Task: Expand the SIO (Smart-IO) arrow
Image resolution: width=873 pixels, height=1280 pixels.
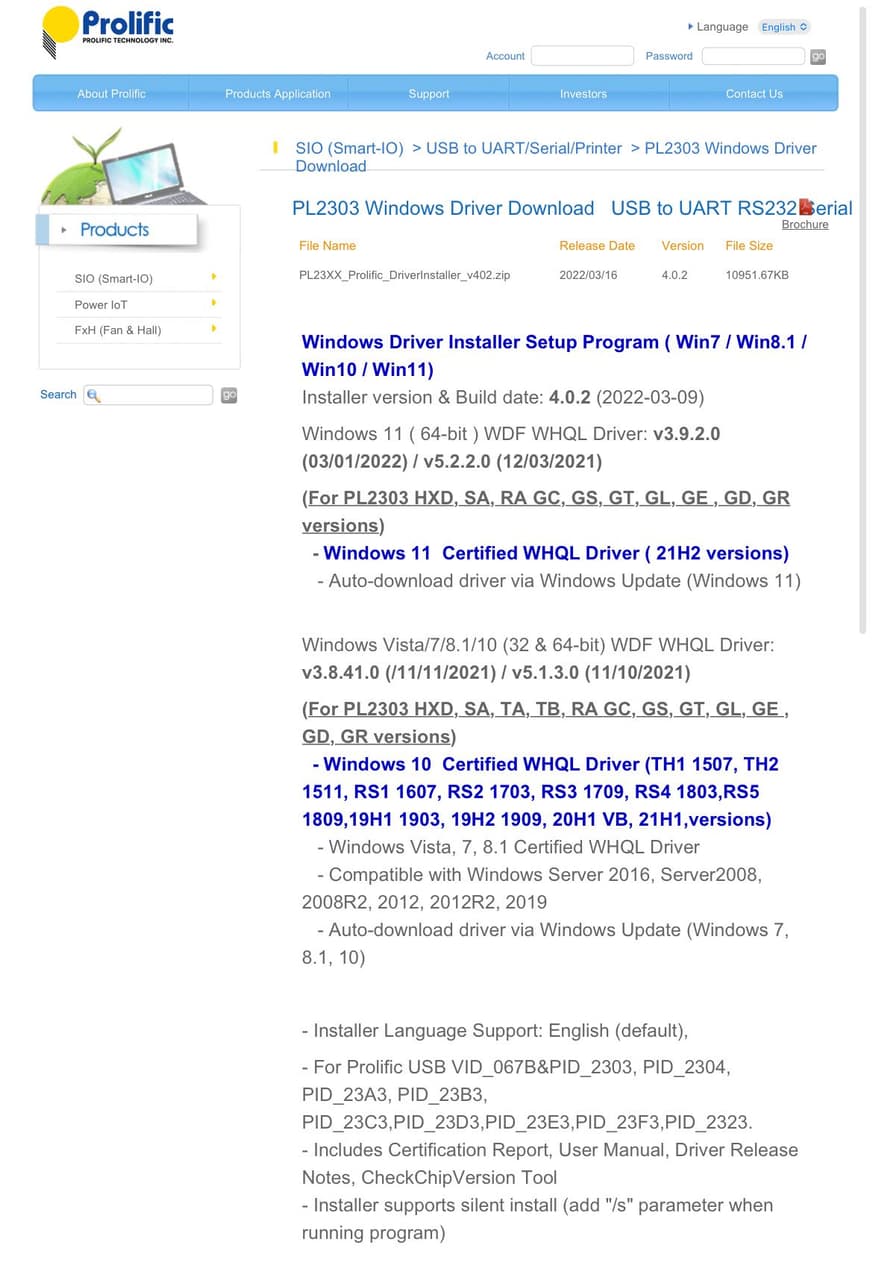Action: coord(214,277)
